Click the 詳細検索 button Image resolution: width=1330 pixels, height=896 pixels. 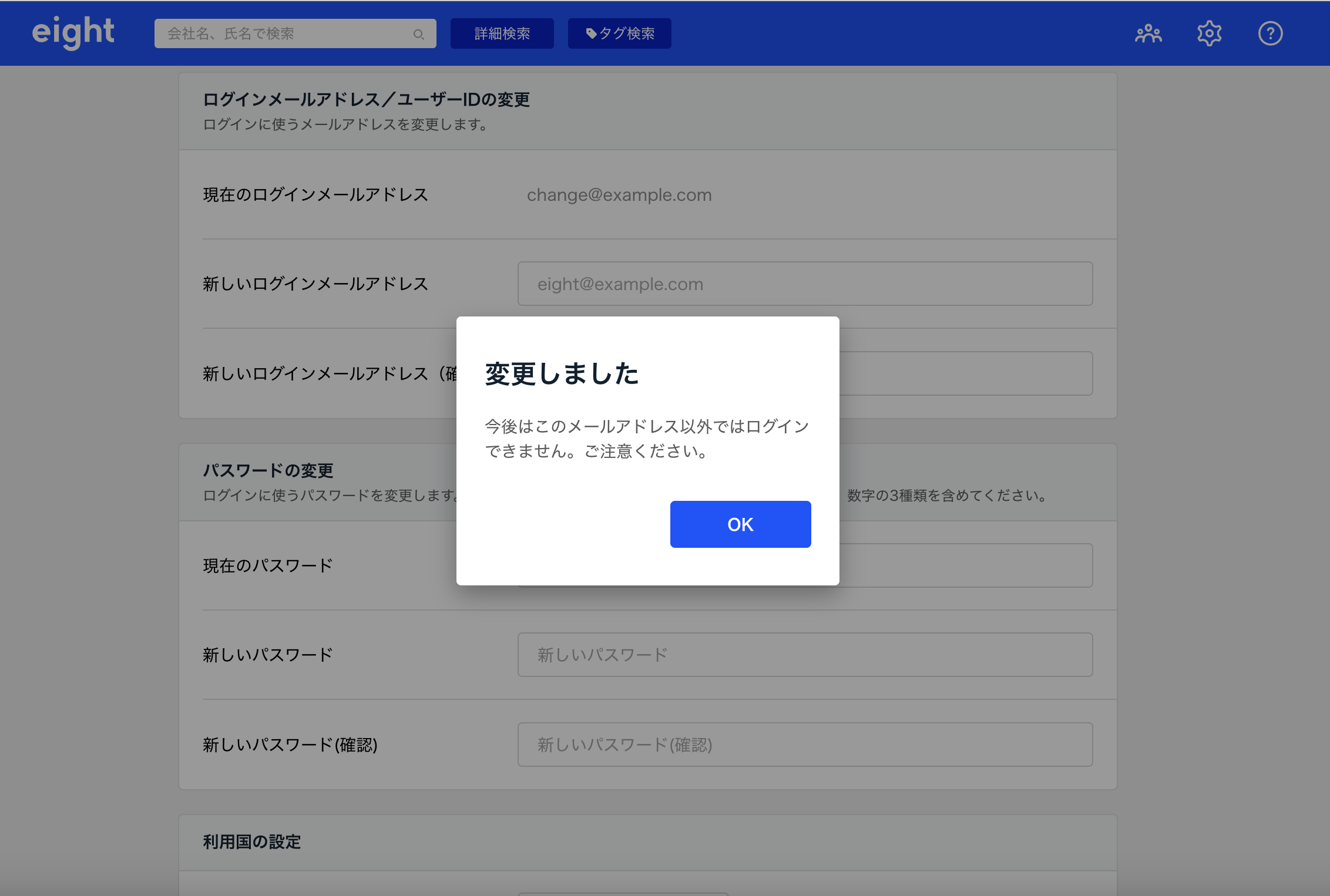pyautogui.click(x=502, y=33)
